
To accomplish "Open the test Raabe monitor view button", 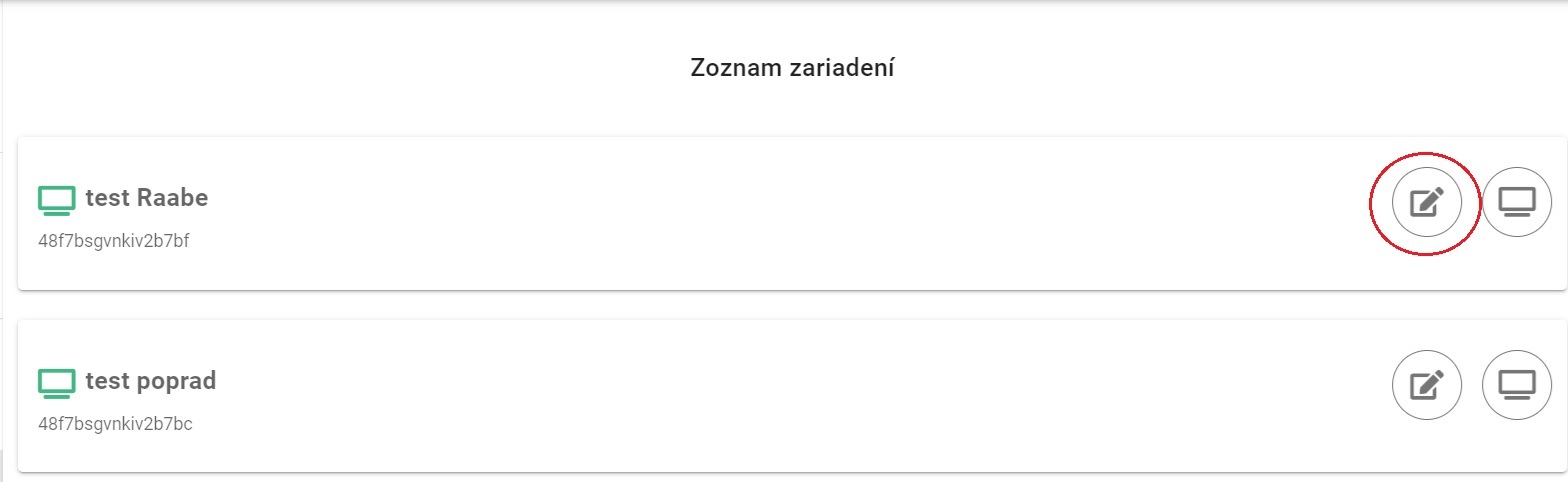I will (x=1516, y=203).
